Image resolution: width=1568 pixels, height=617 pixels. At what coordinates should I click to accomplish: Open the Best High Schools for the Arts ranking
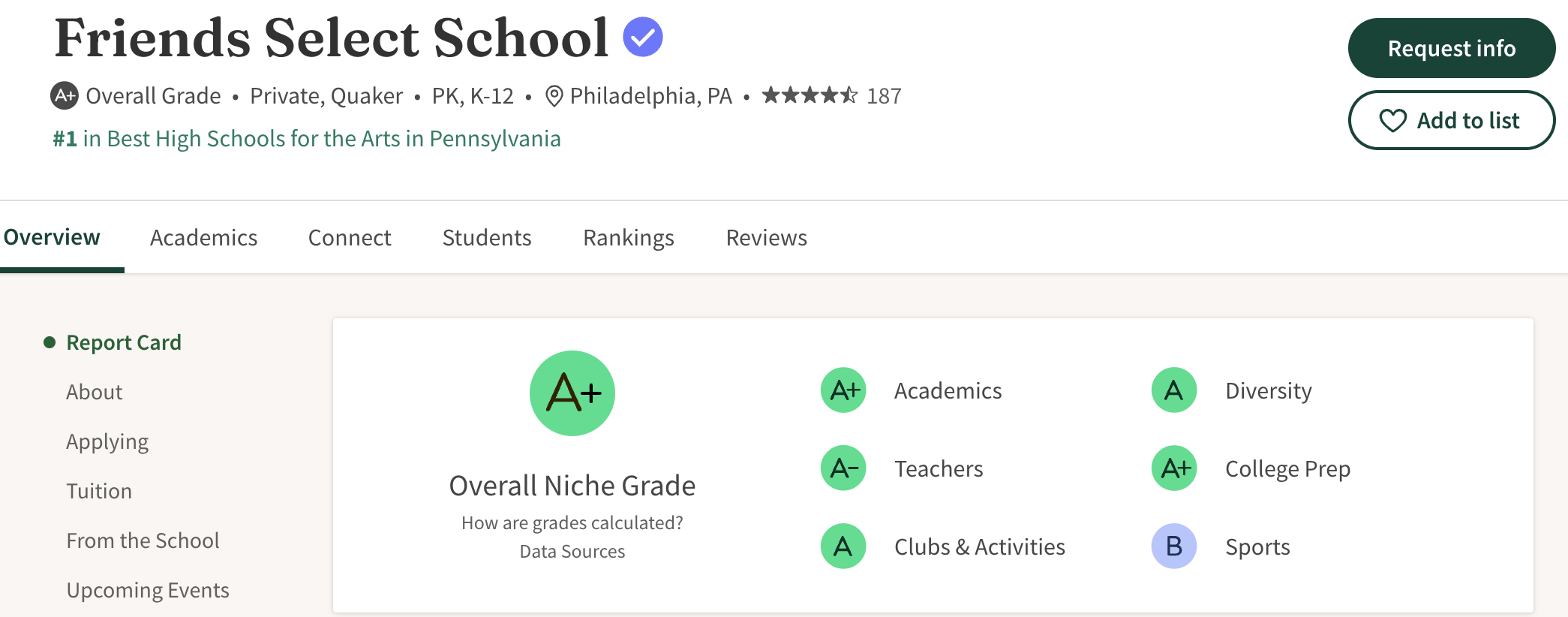pos(306,138)
